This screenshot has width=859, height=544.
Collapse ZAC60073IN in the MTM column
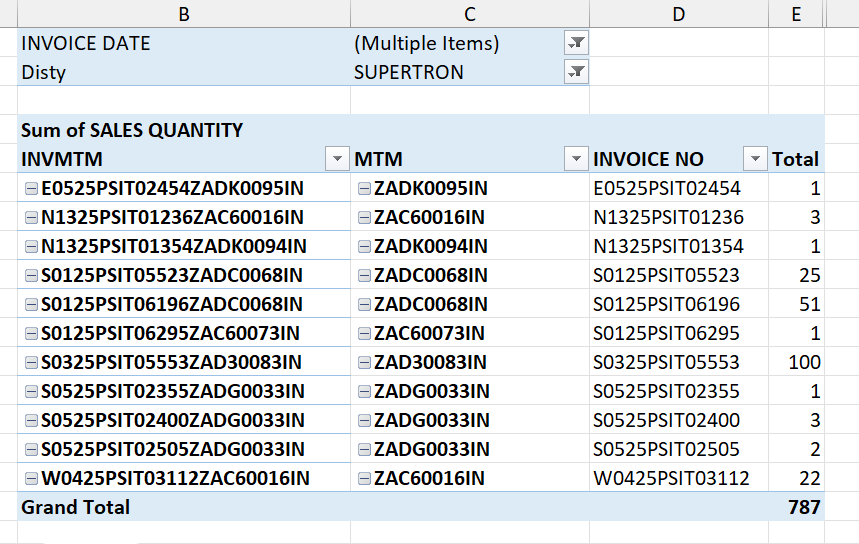364,334
